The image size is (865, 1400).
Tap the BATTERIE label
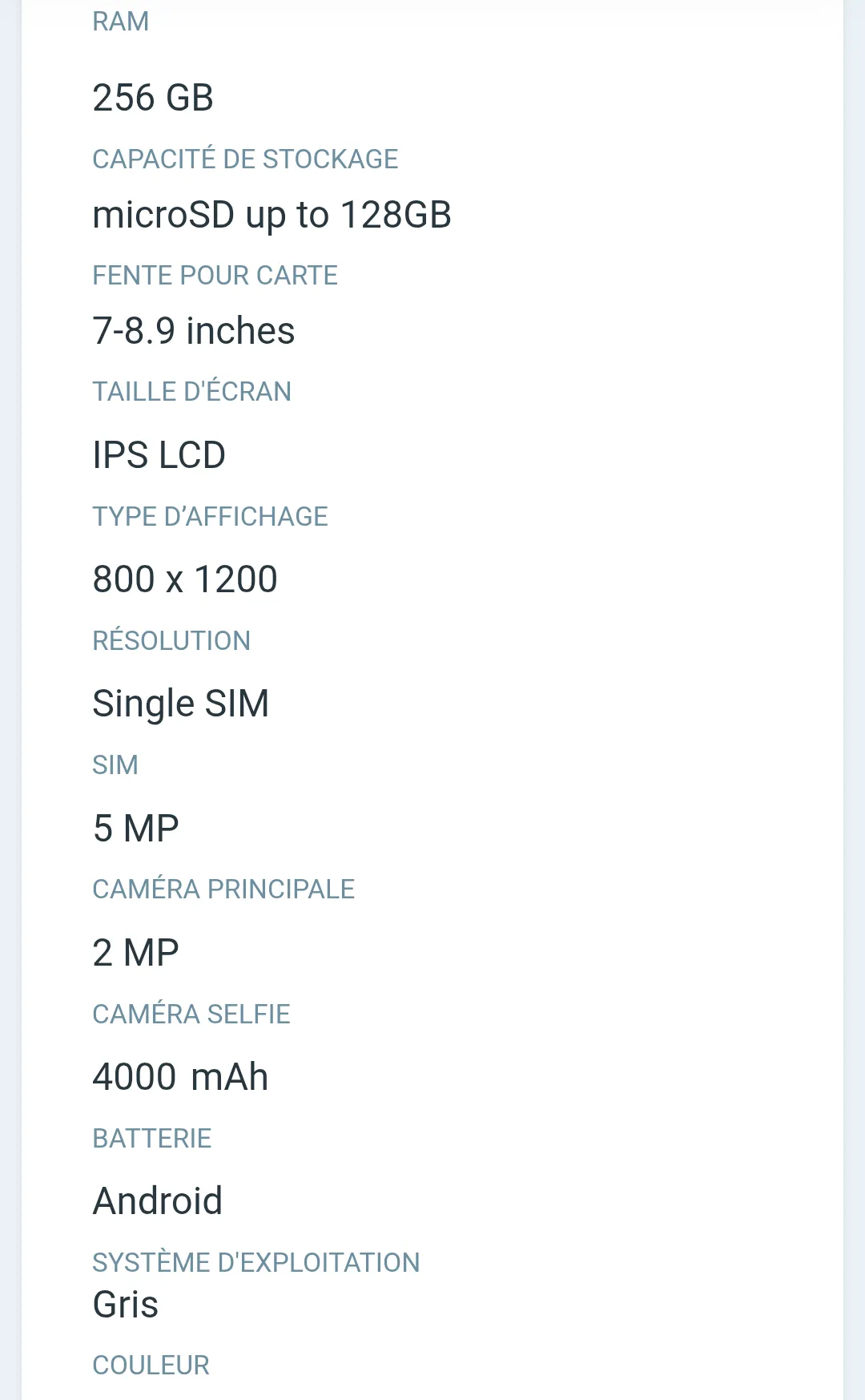(152, 1138)
